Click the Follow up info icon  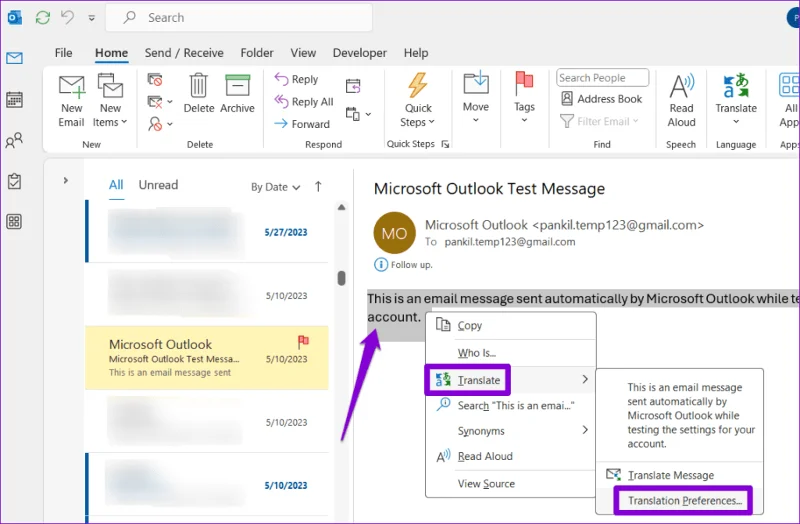(381, 264)
